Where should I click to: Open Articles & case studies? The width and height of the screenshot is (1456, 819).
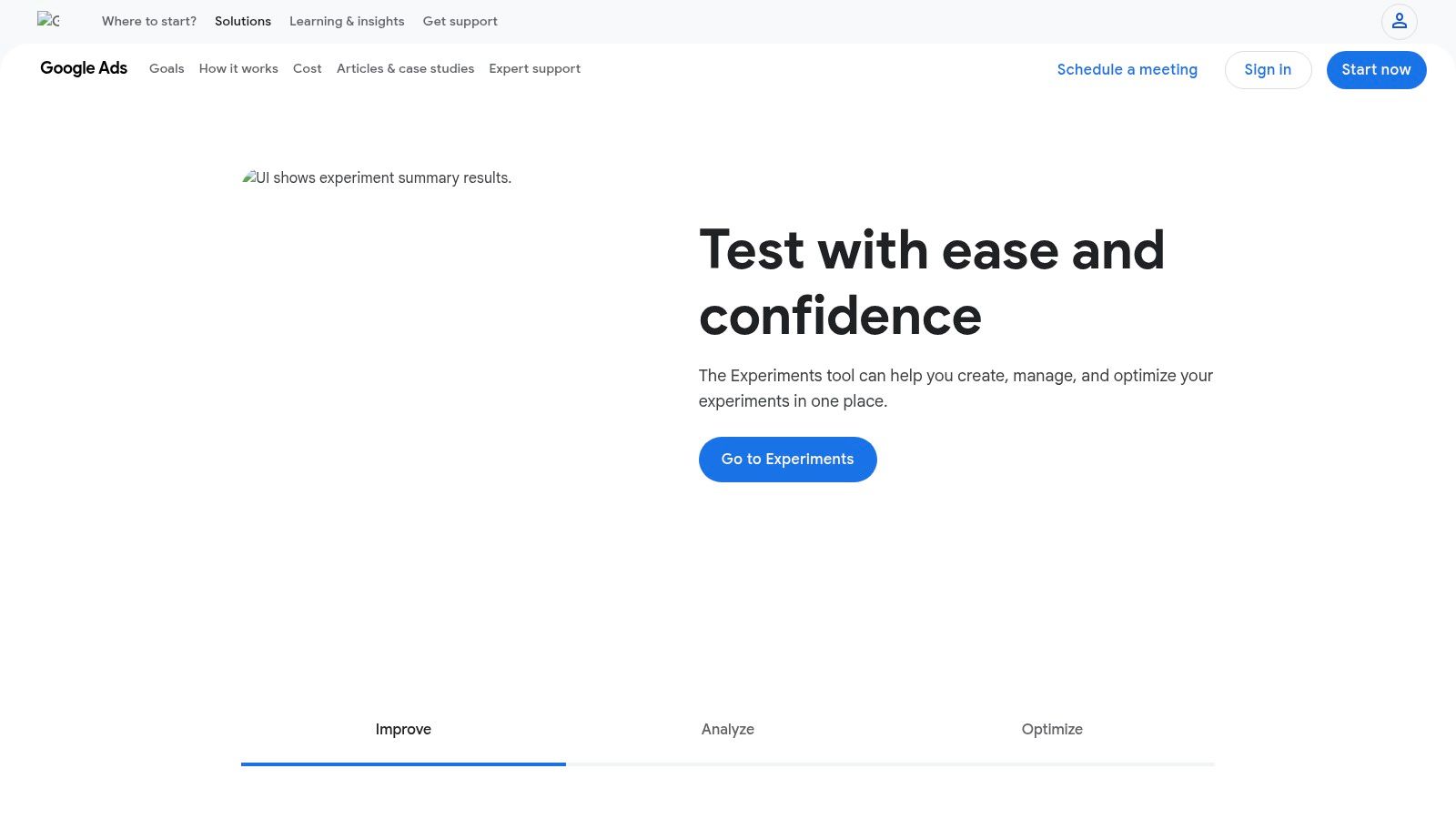pyautogui.click(x=405, y=69)
